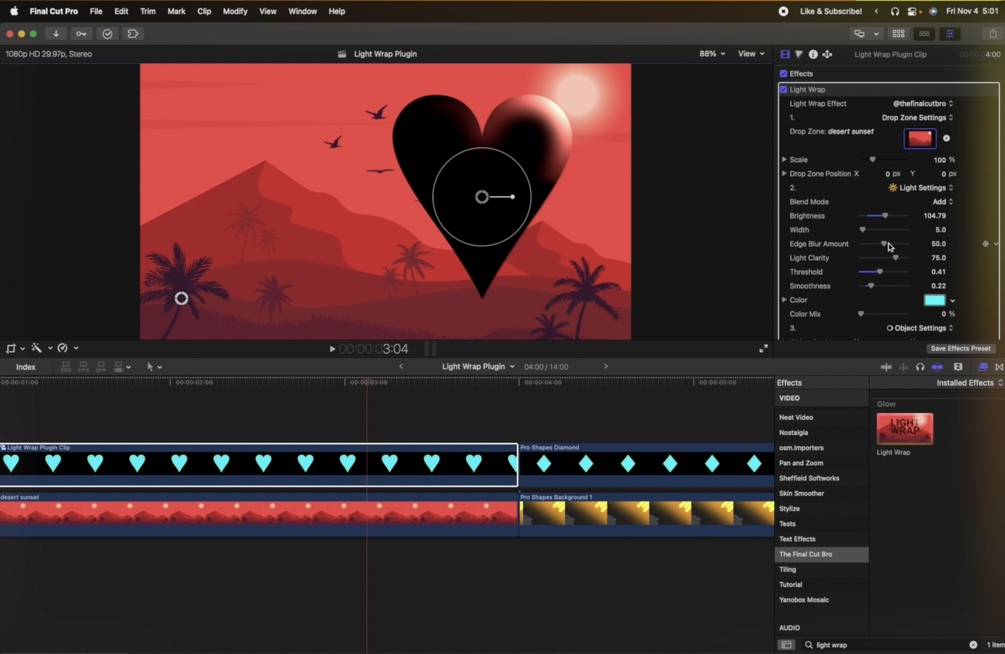Image resolution: width=1005 pixels, height=654 pixels.
Task: Open the Modify menu
Action: [235, 11]
